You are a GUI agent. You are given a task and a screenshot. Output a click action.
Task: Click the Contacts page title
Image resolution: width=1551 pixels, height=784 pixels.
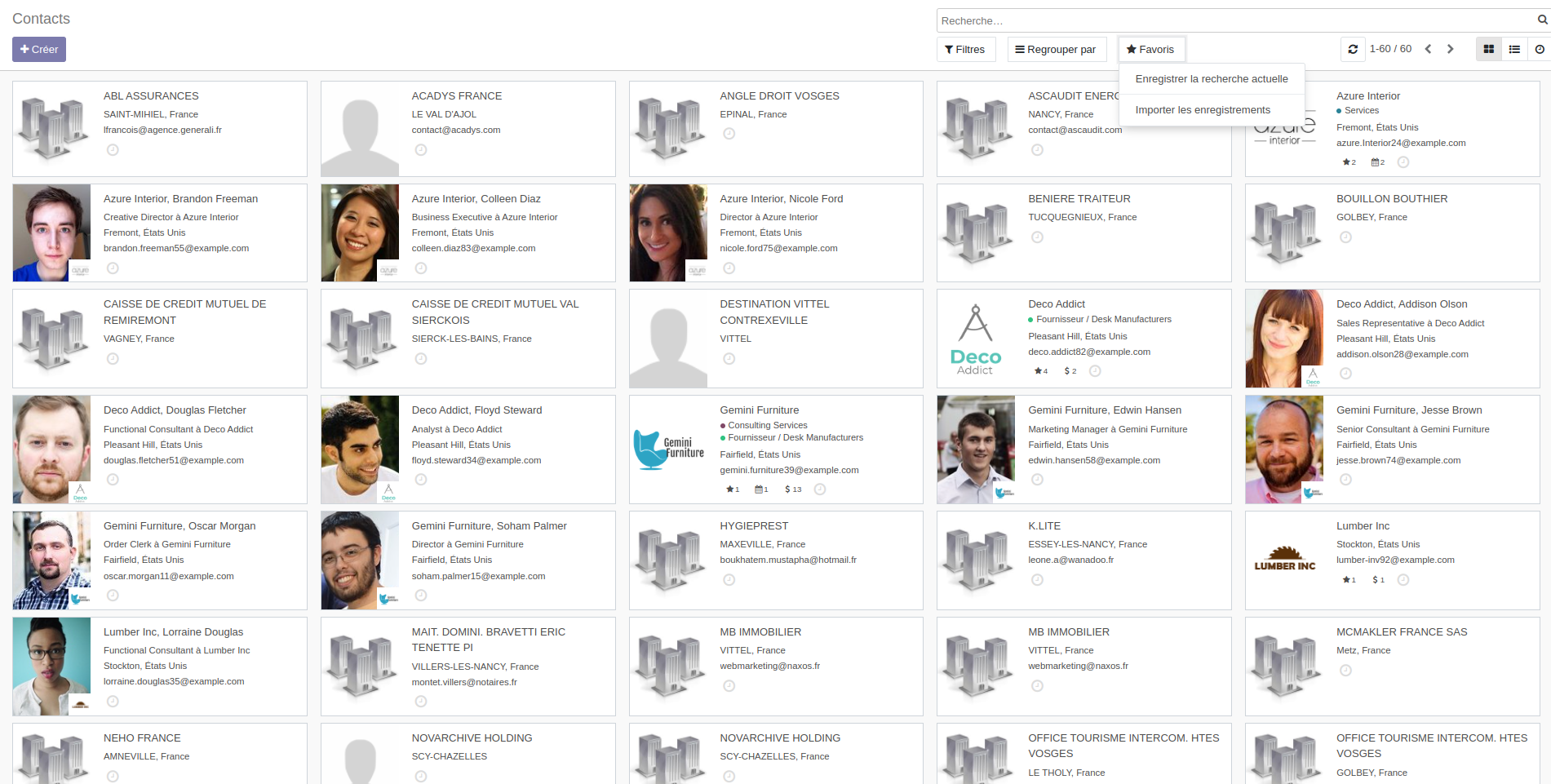tap(41, 19)
